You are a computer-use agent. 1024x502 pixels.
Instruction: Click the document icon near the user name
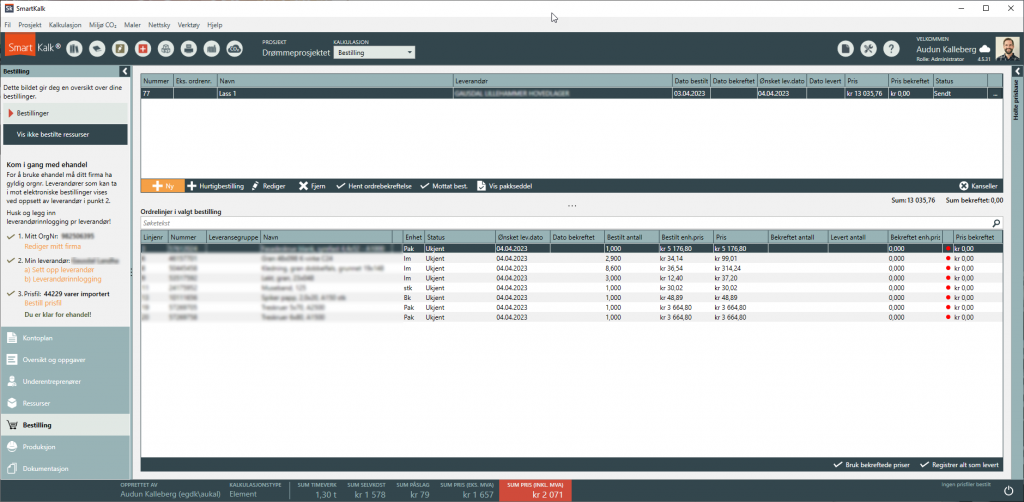point(845,48)
